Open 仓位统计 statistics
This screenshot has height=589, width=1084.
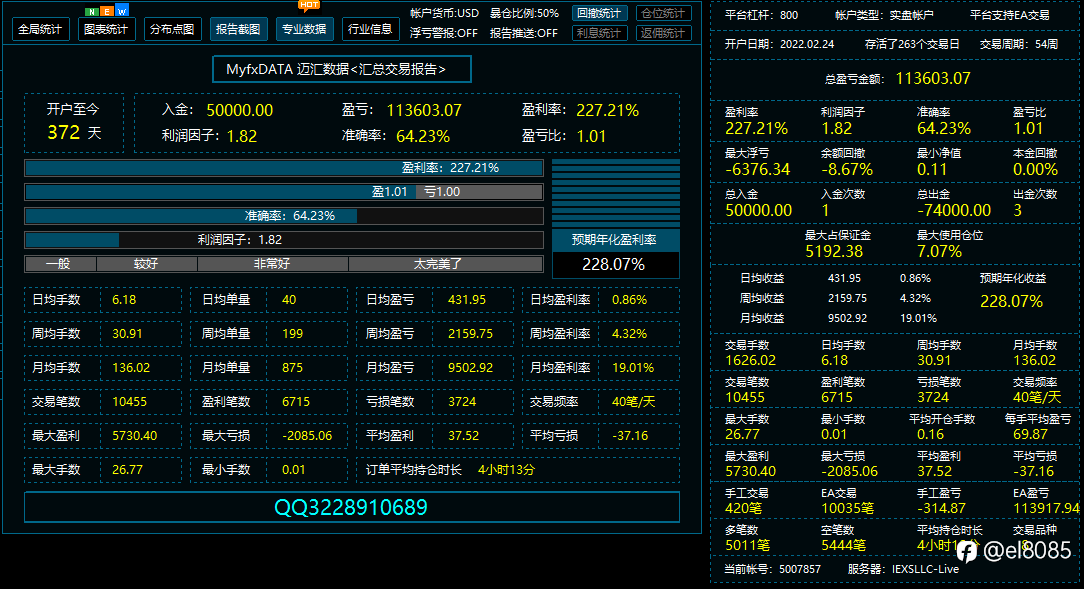(x=664, y=13)
